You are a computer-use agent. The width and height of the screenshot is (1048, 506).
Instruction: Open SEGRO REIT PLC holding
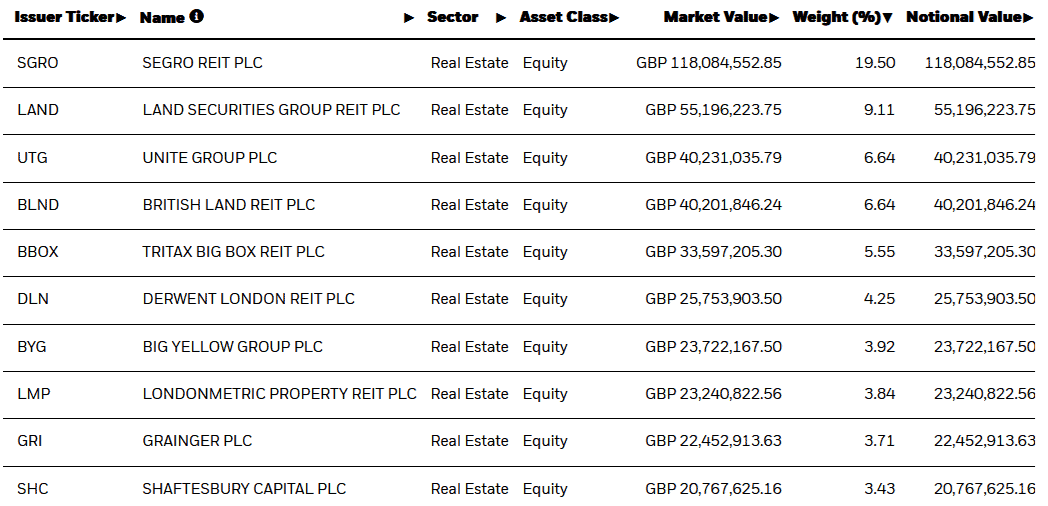(x=202, y=63)
